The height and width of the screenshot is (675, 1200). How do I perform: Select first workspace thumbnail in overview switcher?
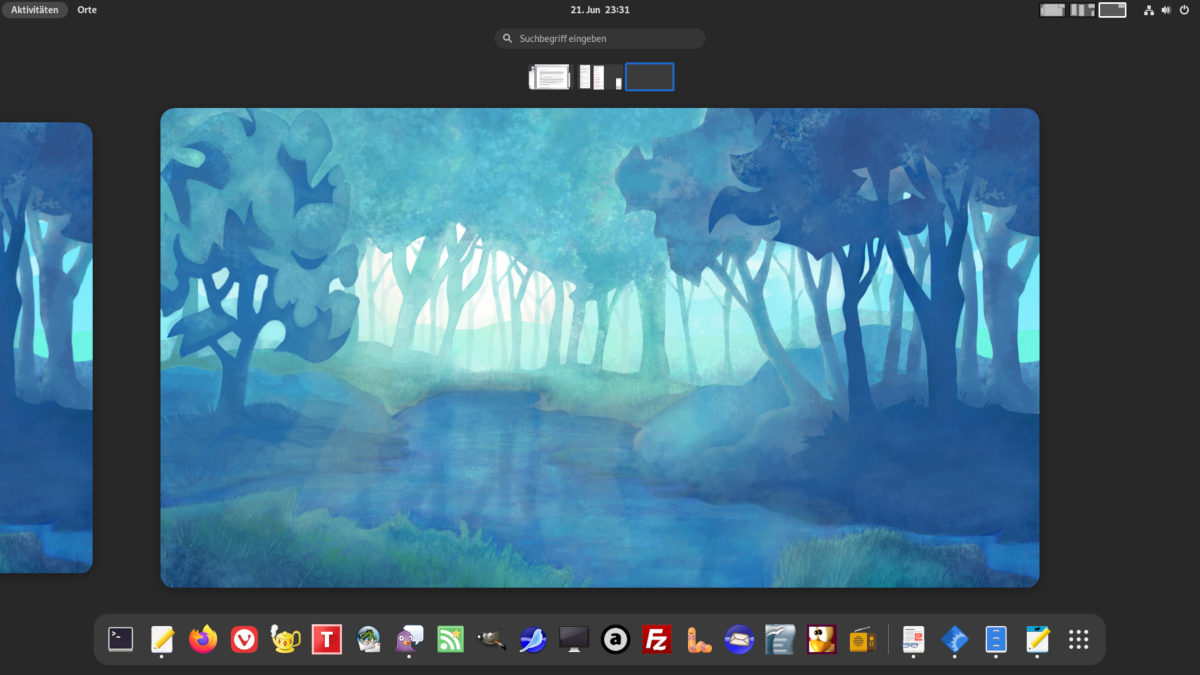pos(549,77)
